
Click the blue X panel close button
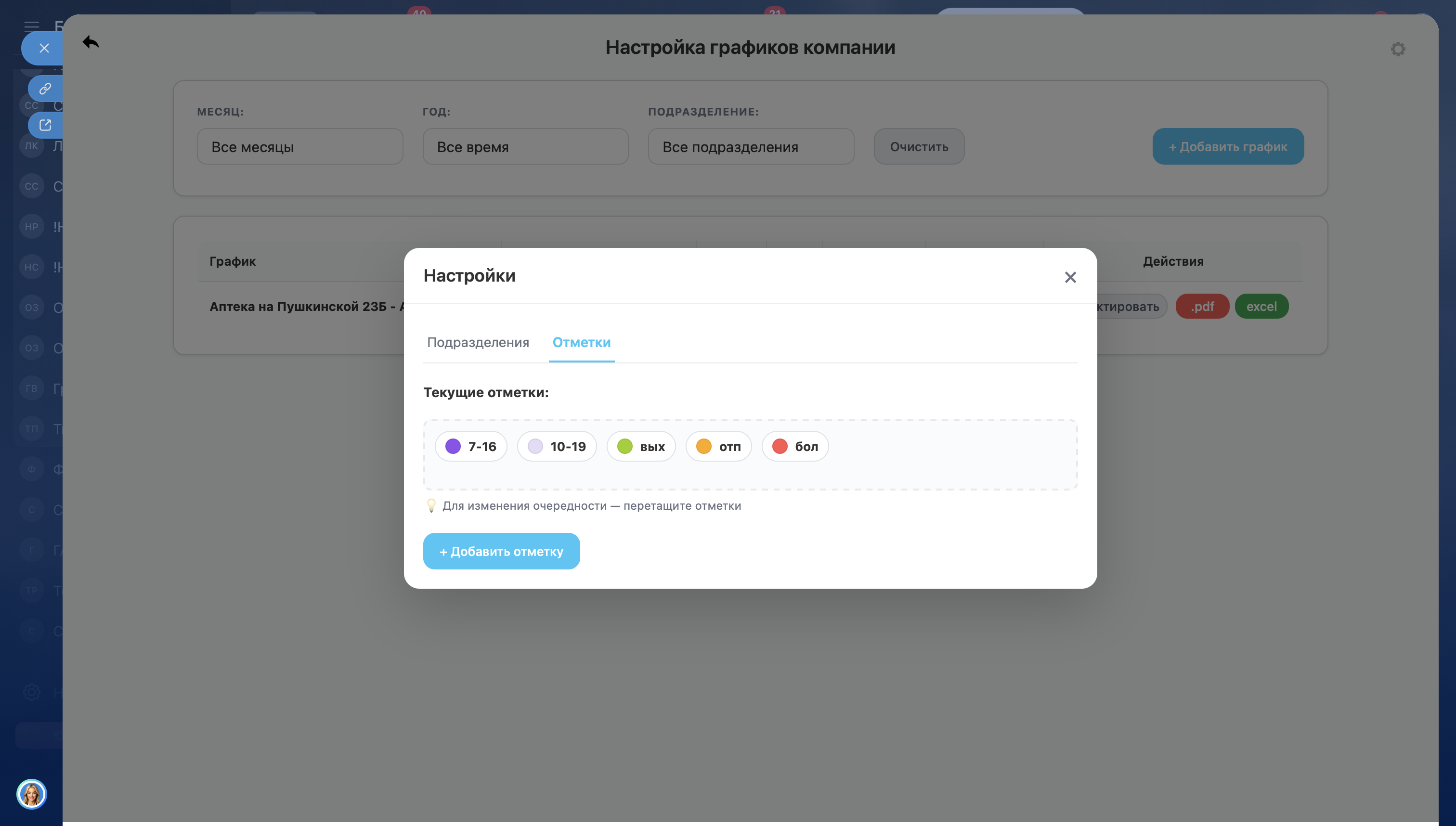pos(44,48)
